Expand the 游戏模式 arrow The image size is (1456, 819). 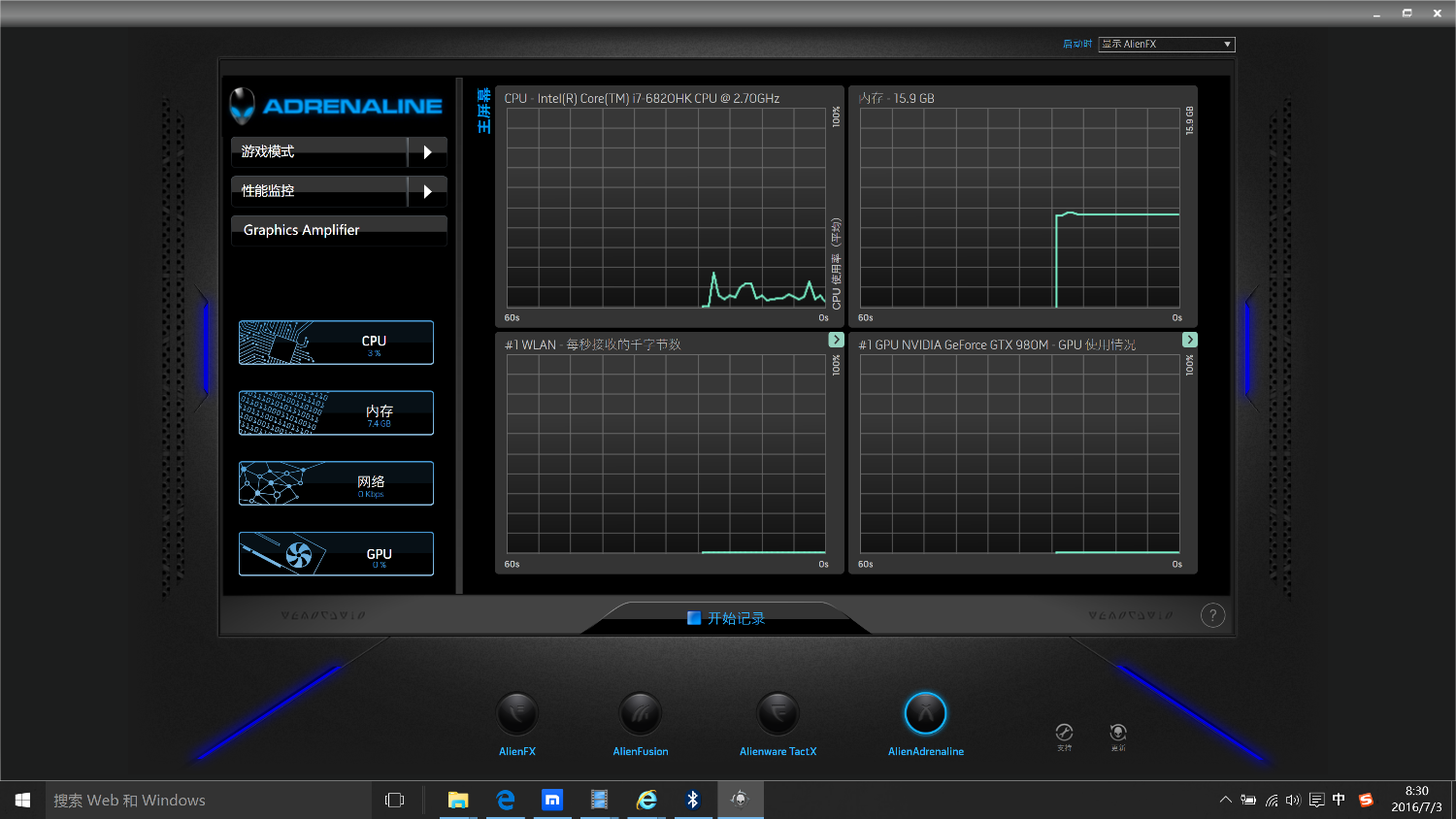[427, 152]
